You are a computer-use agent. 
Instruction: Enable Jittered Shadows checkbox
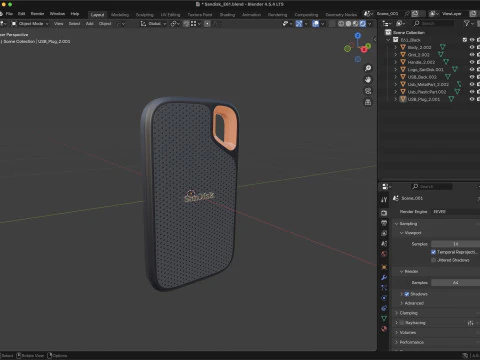tap(433, 260)
